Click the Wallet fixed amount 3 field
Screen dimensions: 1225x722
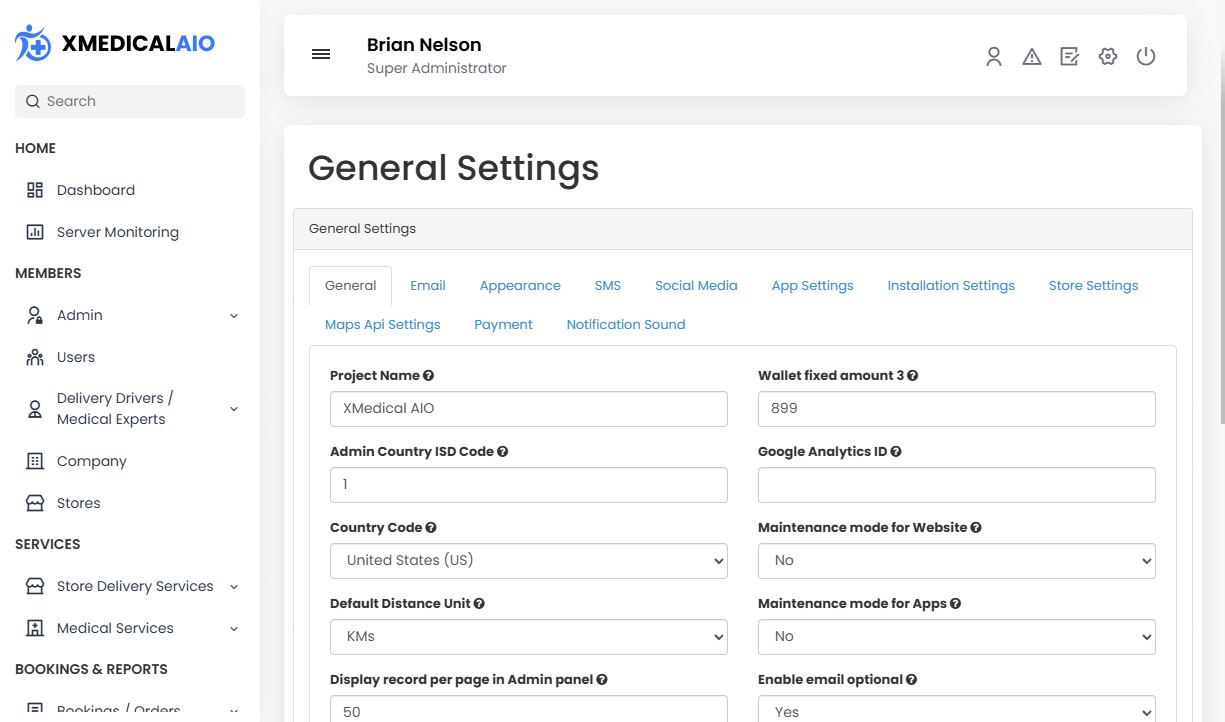click(x=956, y=409)
